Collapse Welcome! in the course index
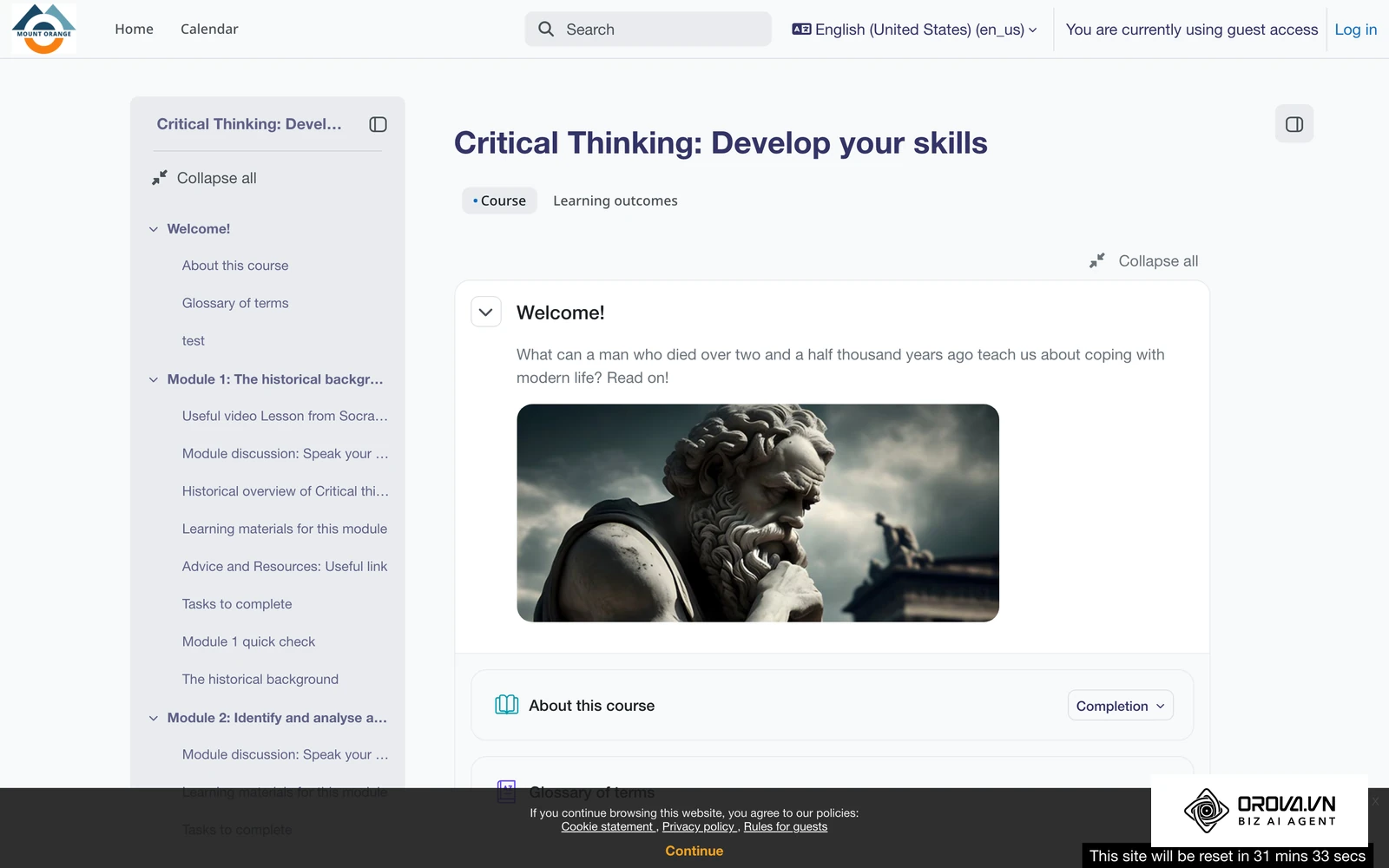Screen dimensions: 1389x868 point(154,229)
